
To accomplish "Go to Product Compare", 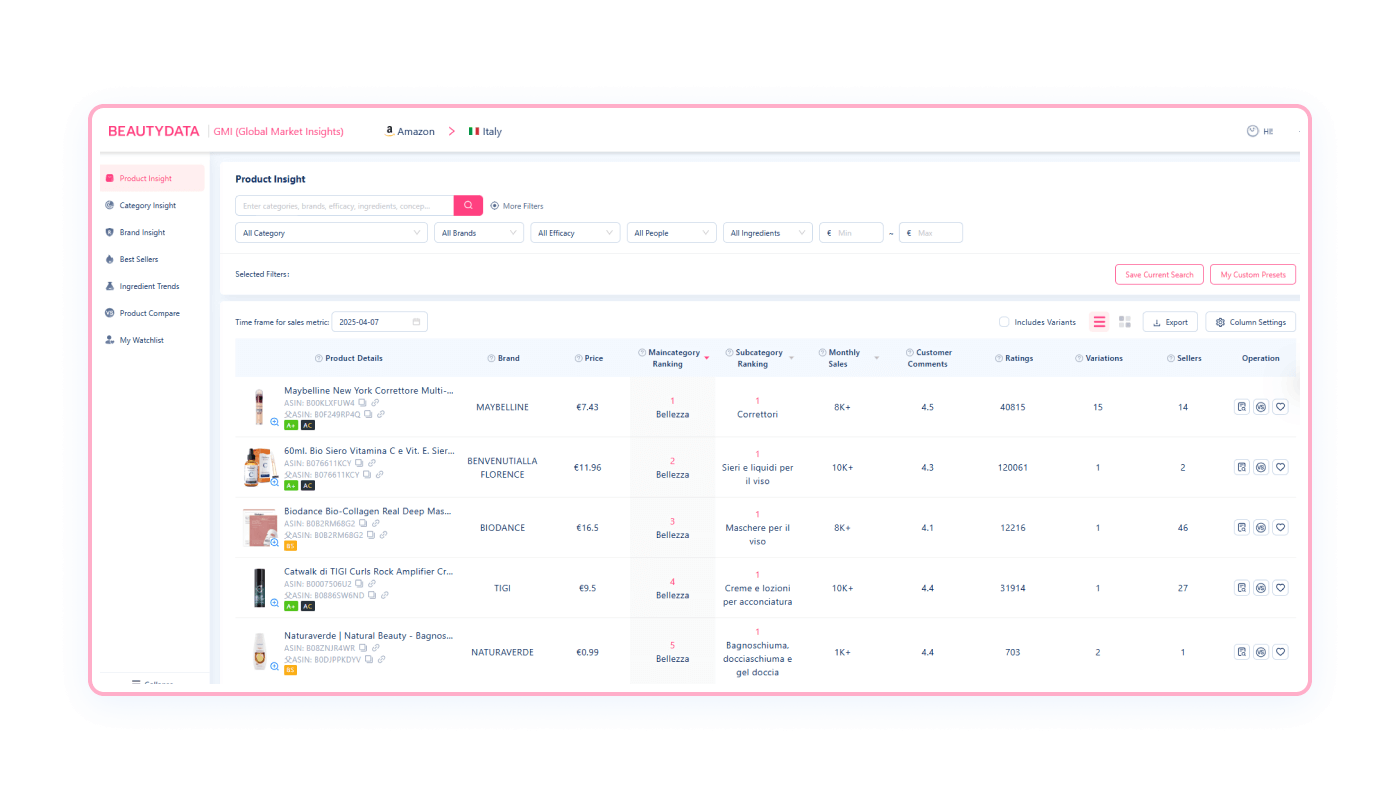I will 152,313.
